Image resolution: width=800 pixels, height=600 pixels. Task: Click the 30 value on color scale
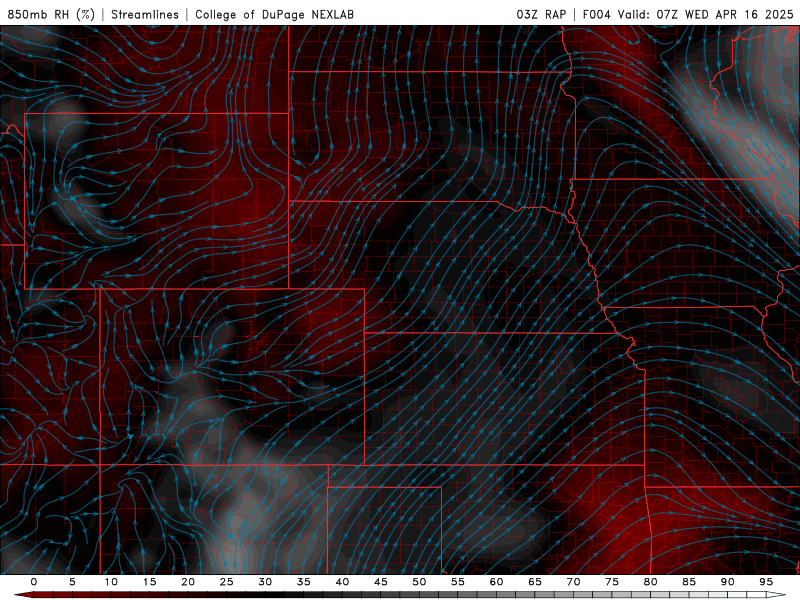click(265, 582)
